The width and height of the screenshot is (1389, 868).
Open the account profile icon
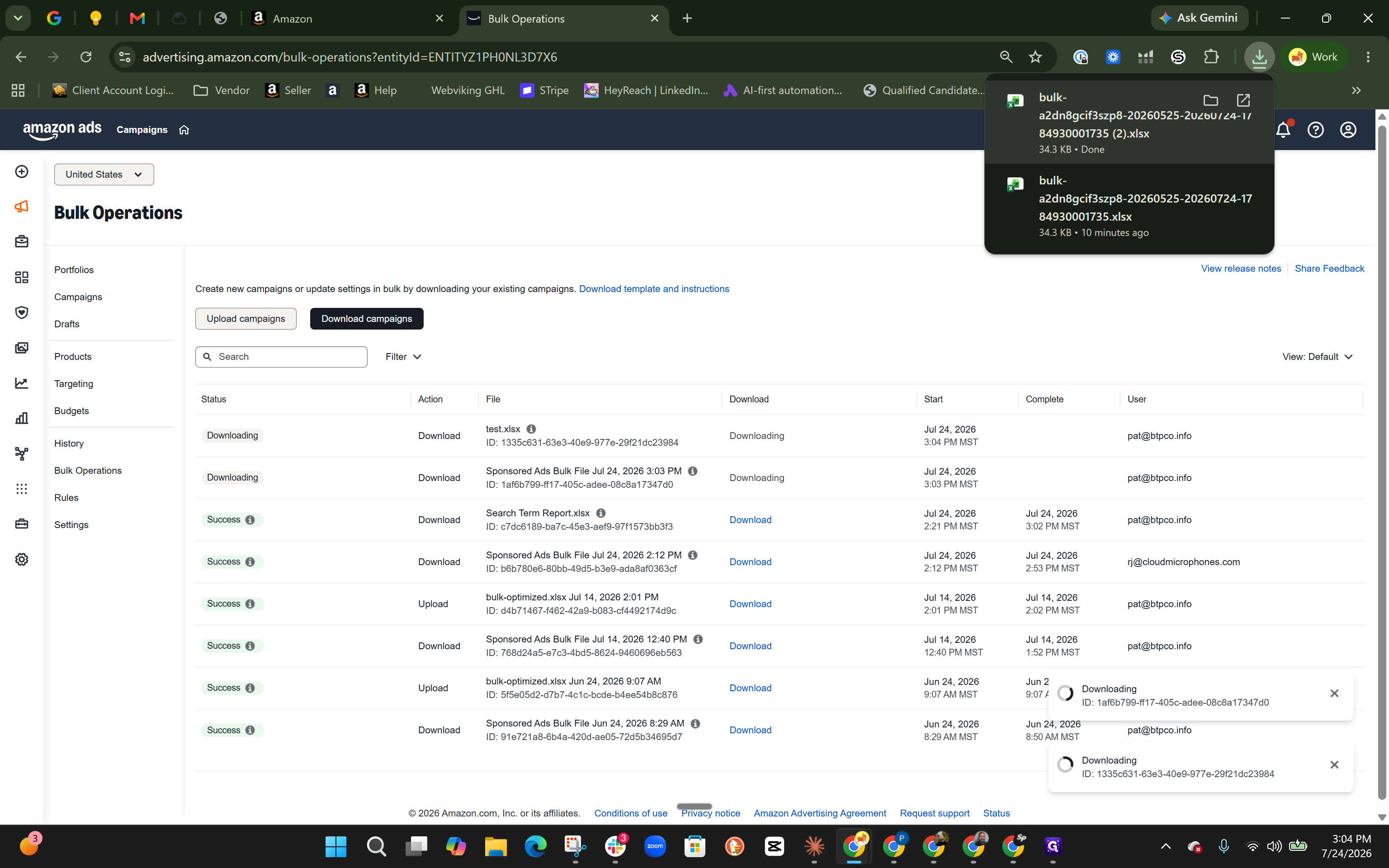tap(1348, 130)
